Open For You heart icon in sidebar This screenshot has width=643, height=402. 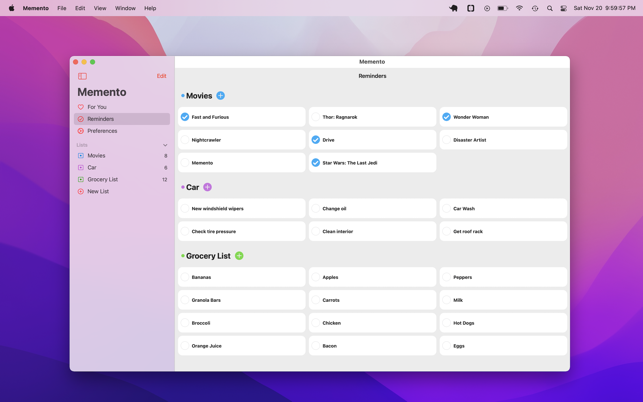[81, 107]
